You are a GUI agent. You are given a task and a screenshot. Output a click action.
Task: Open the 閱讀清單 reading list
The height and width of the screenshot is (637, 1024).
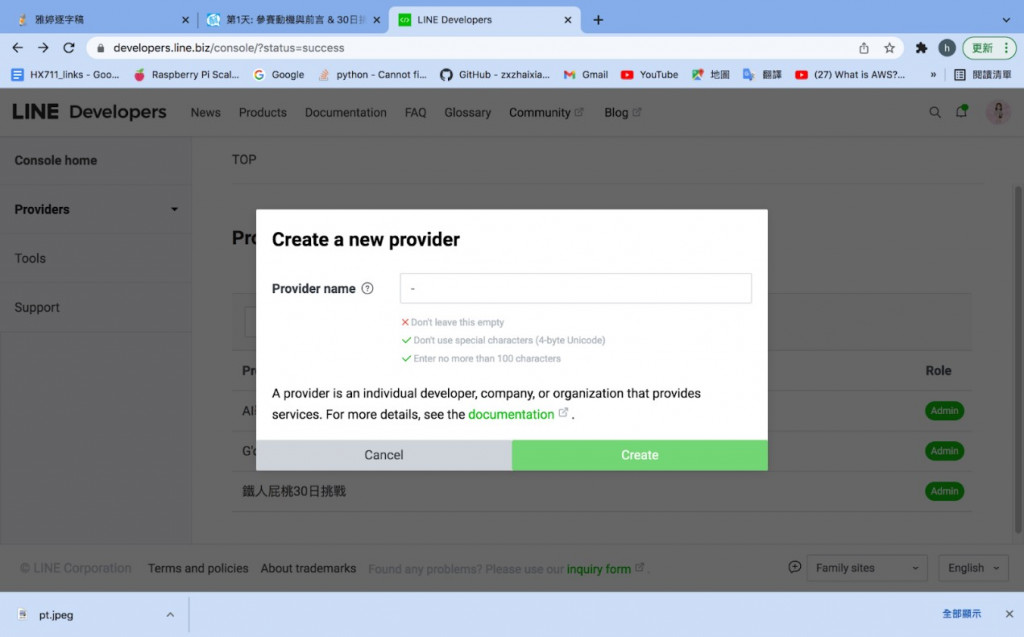(x=983, y=74)
